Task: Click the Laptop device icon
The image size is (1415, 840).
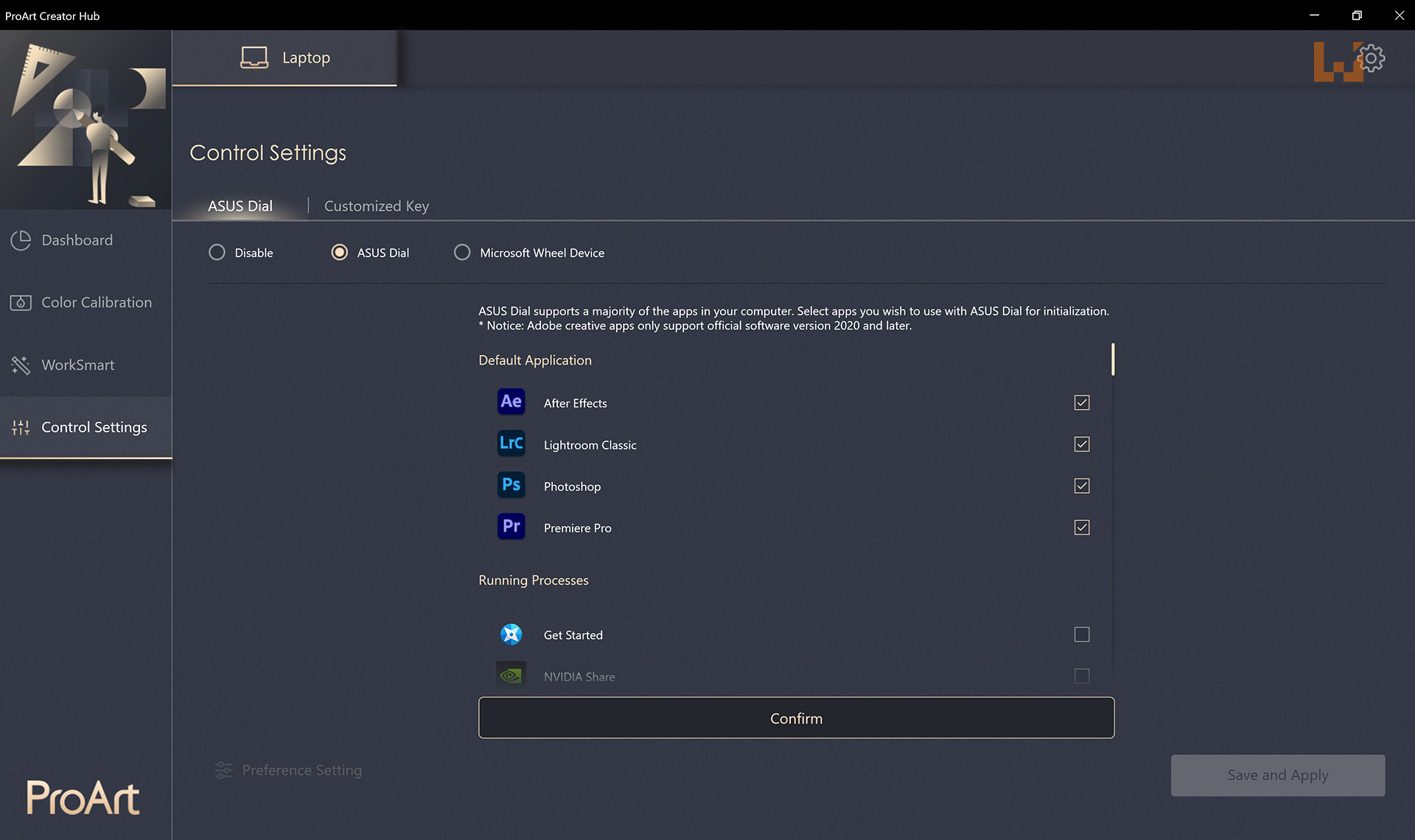Action: tap(254, 57)
